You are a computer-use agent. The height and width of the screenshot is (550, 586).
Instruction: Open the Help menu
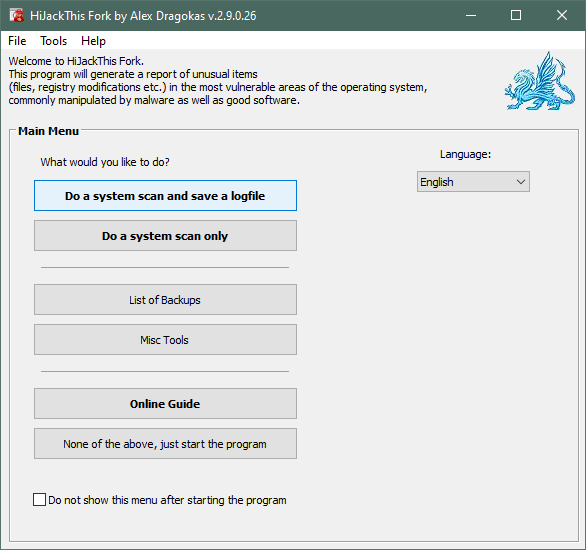(93, 41)
